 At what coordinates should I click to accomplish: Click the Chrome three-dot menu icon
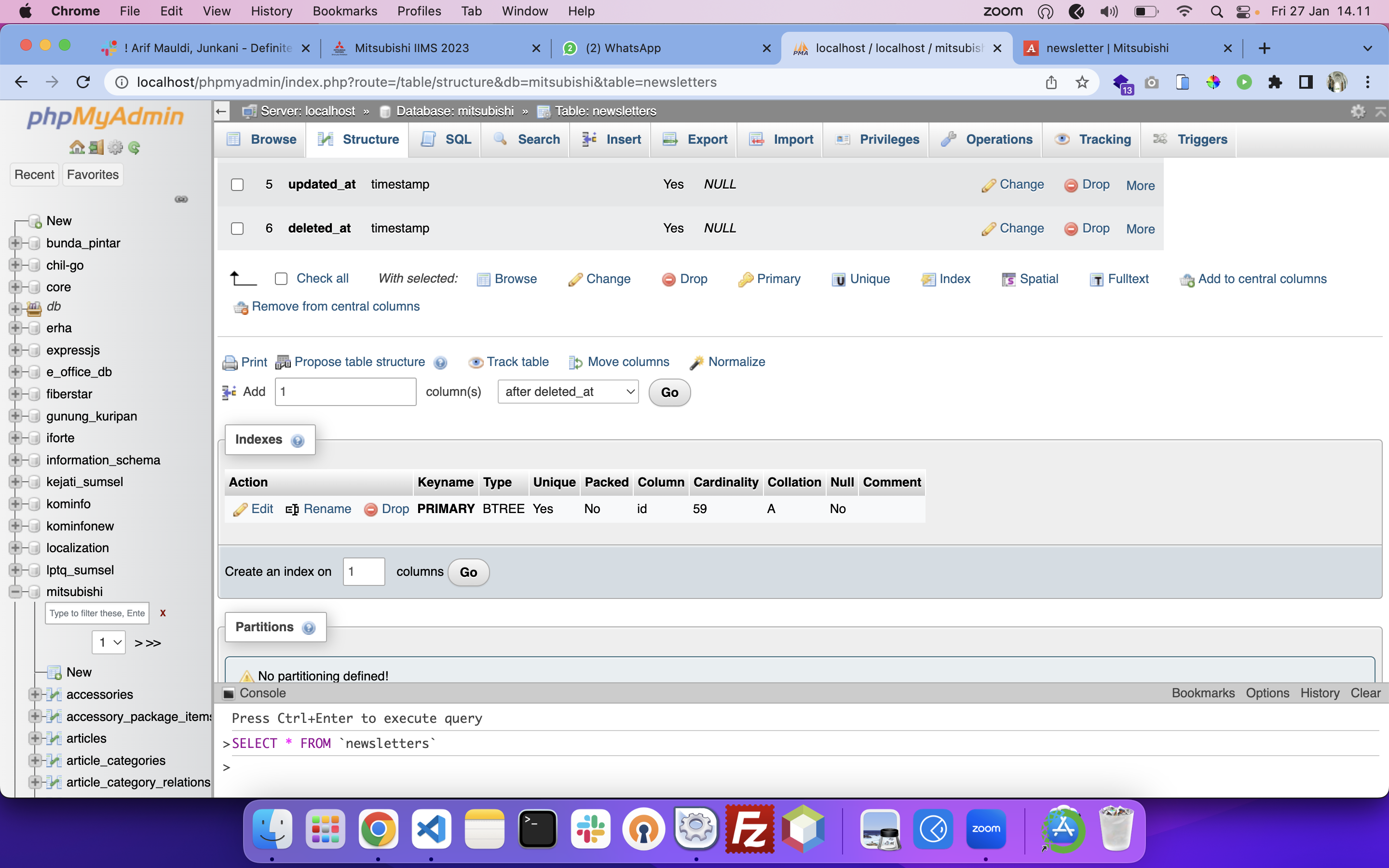(x=1368, y=82)
